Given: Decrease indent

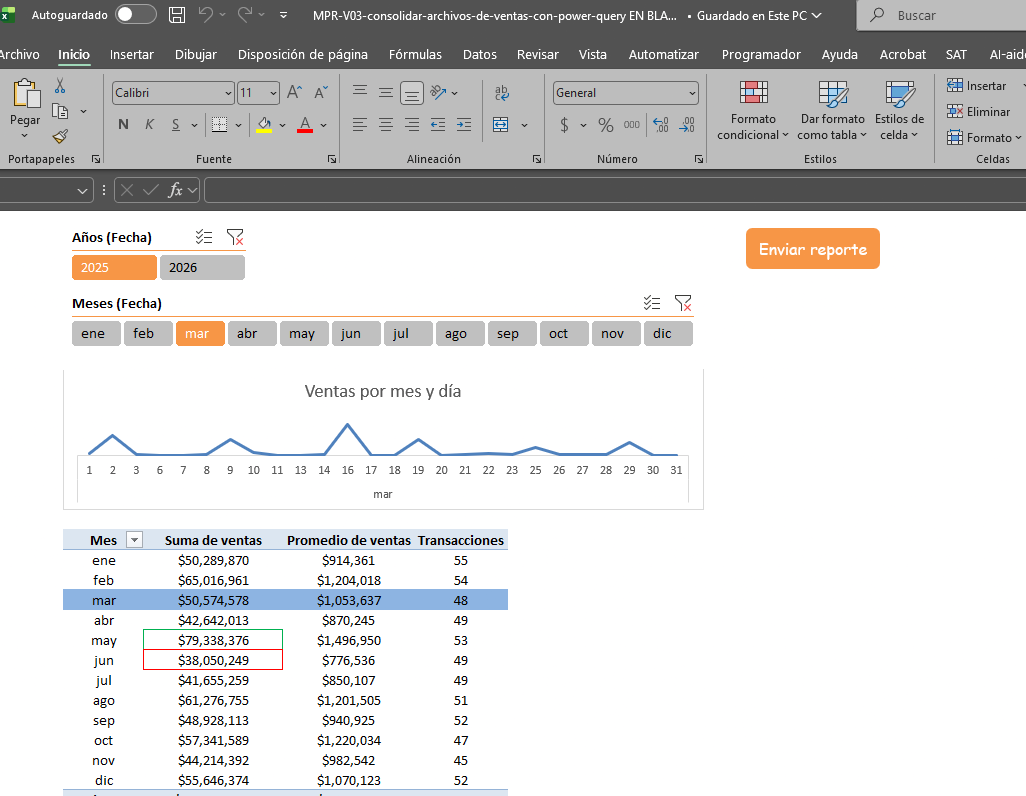Looking at the screenshot, I should point(438,124).
